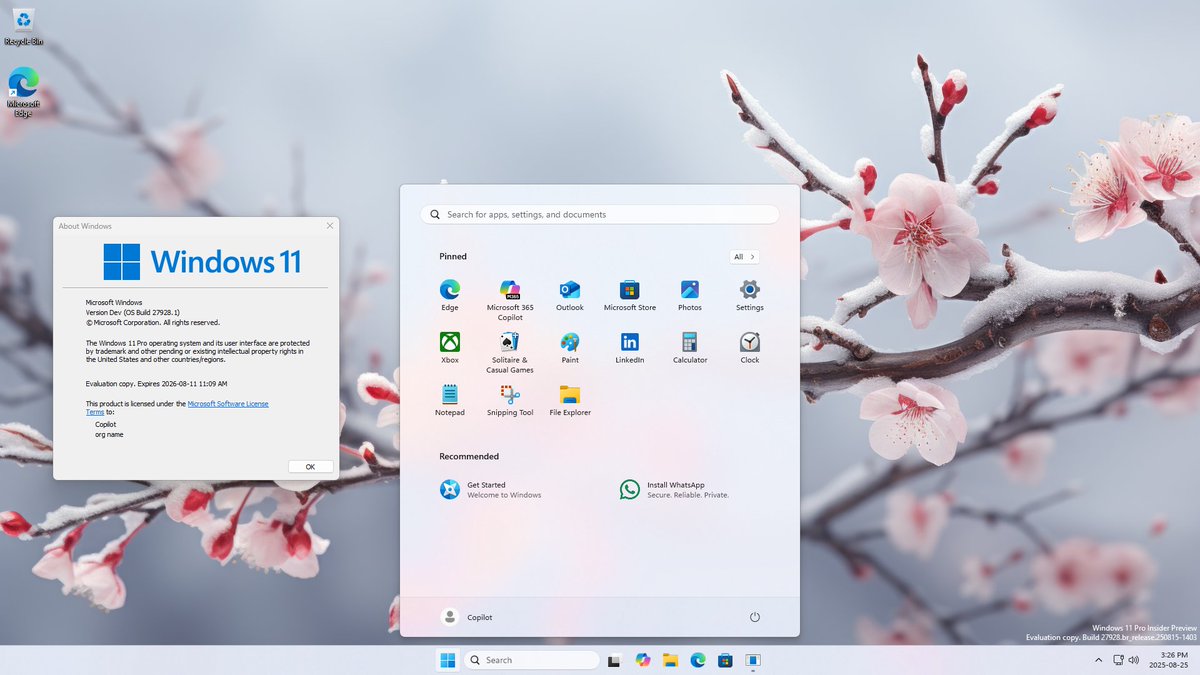This screenshot has height=675, width=1200.
Task: Click the 'Pinned' heading in Start menu
Action: (453, 256)
